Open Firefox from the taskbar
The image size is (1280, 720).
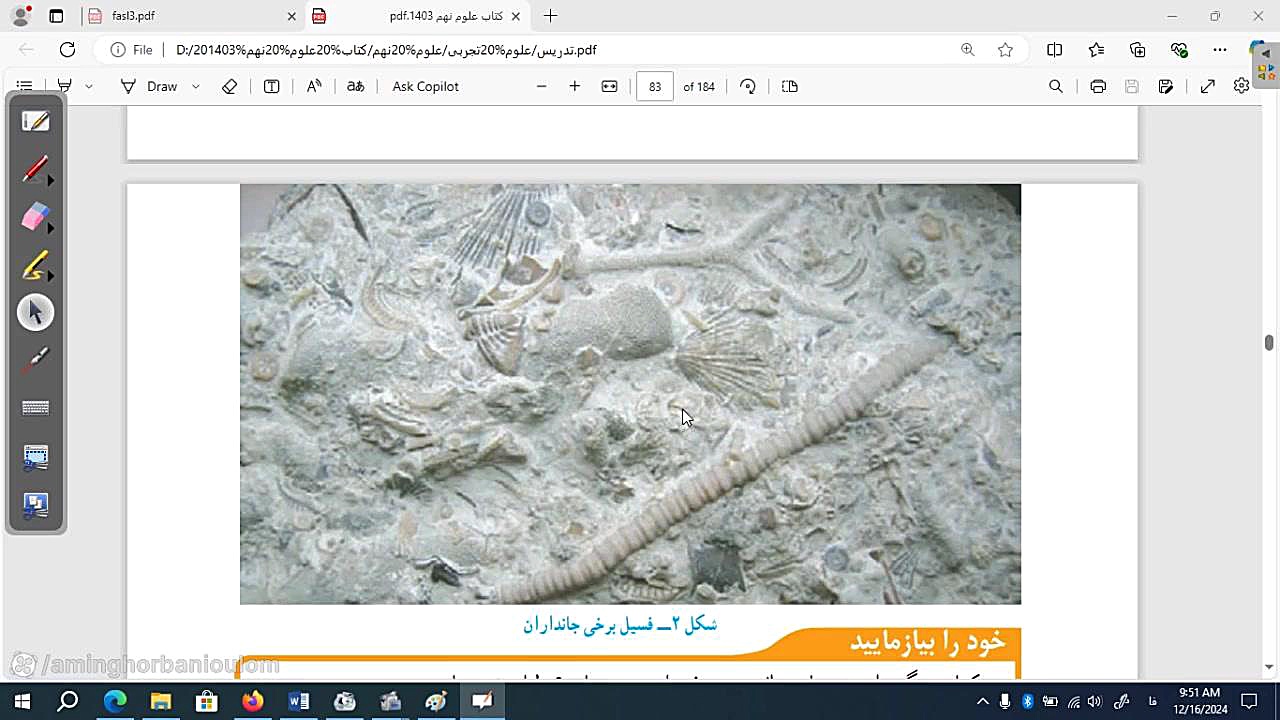pos(252,701)
